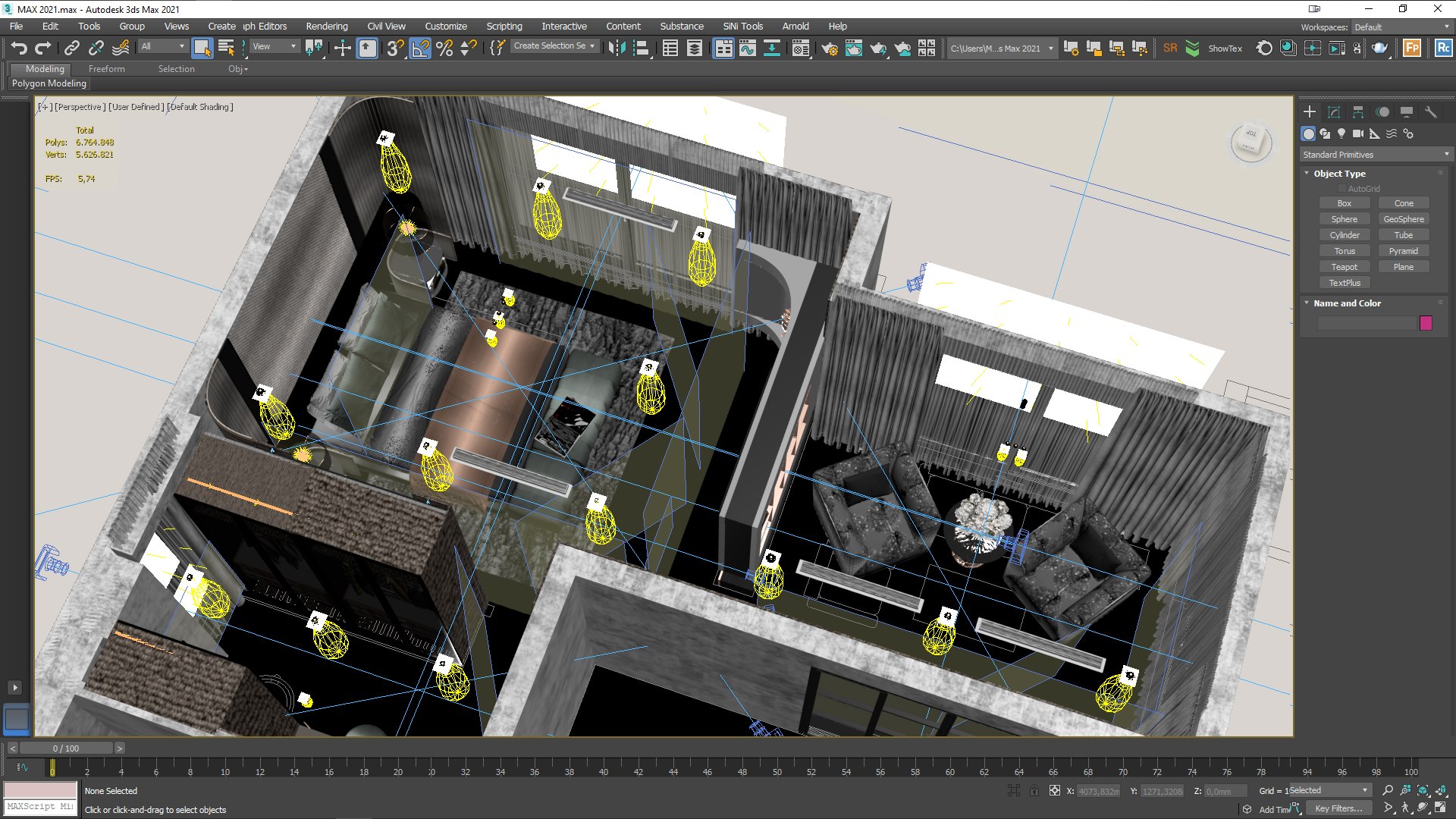The width and height of the screenshot is (1456, 819).
Task: Click the Key Filters button
Action: click(x=1338, y=808)
